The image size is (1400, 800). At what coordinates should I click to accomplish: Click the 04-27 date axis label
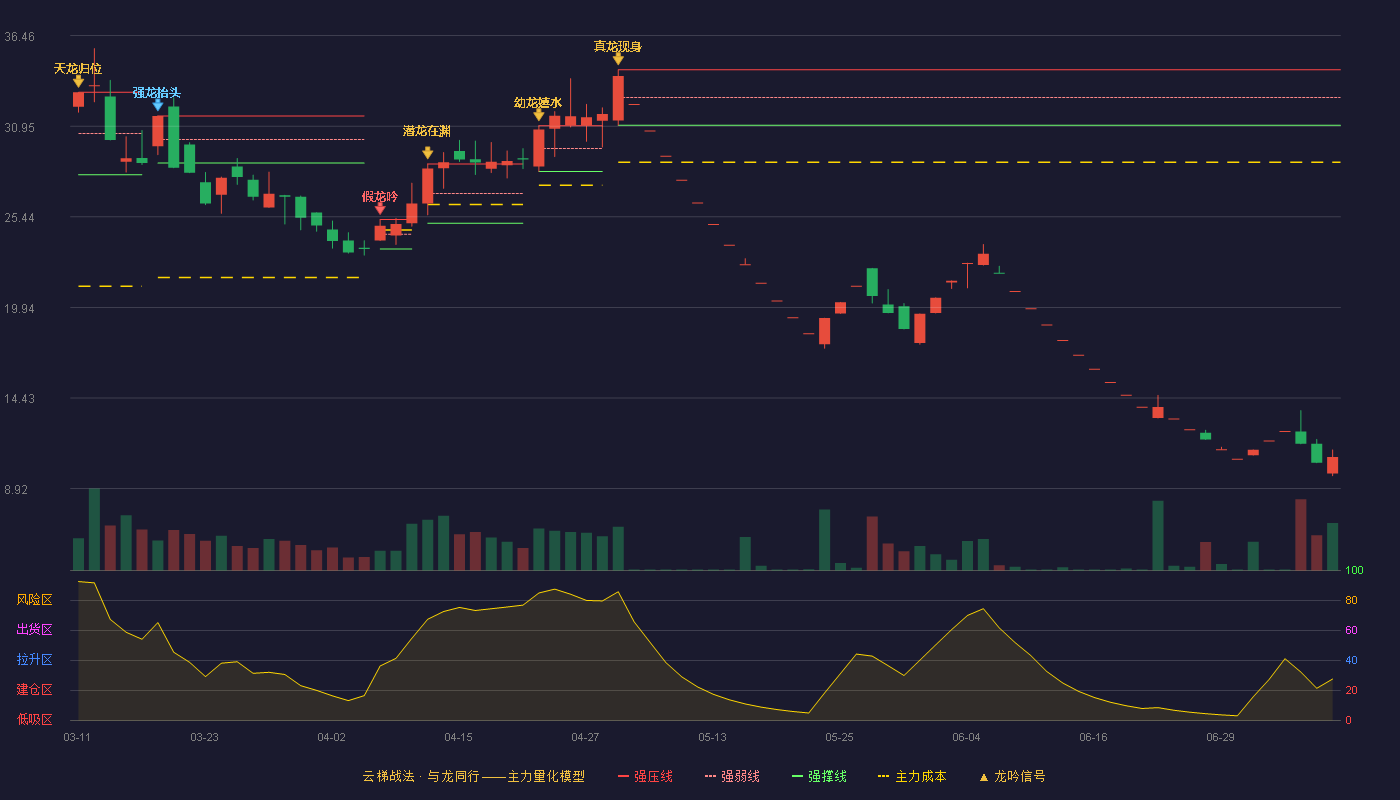[585, 737]
